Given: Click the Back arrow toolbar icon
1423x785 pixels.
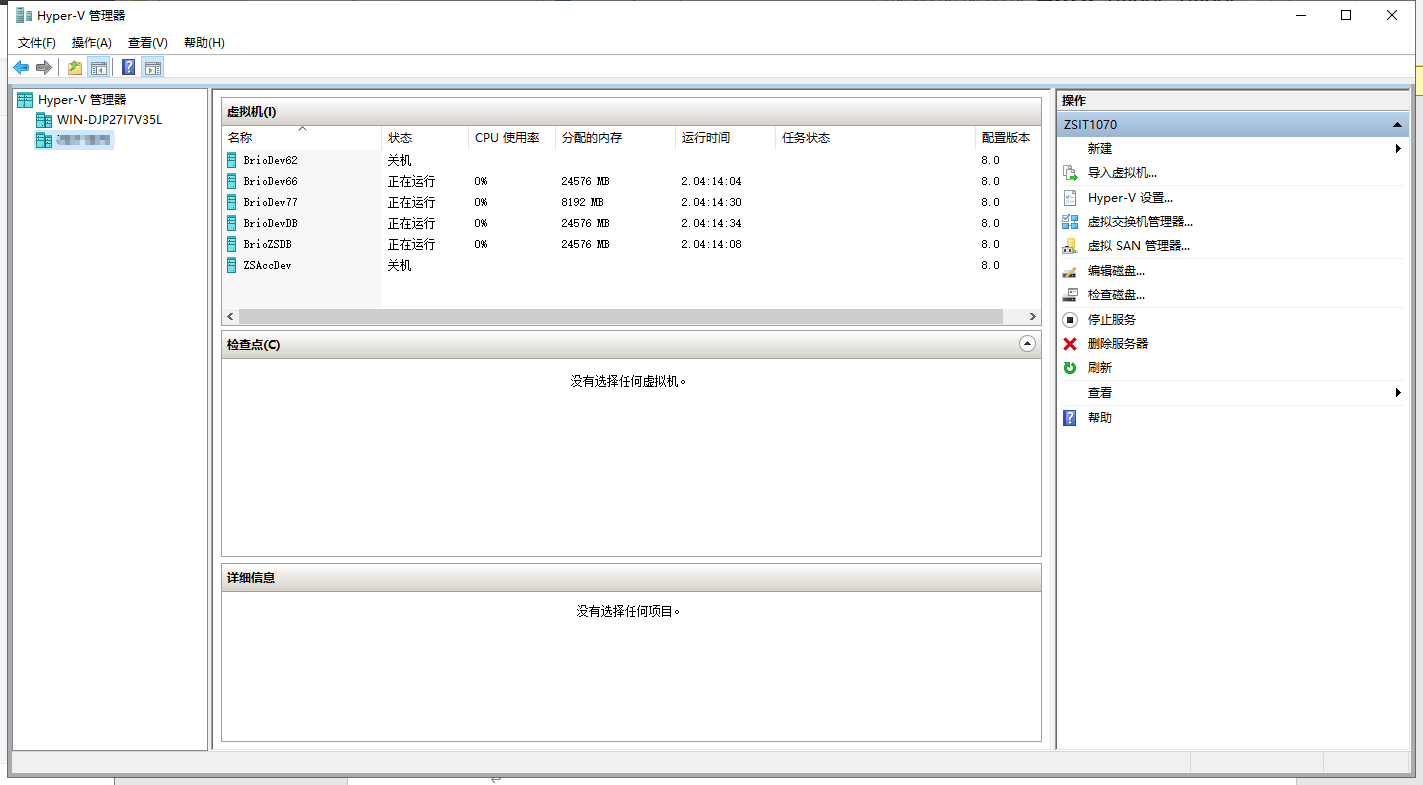Looking at the screenshot, I should [21, 67].
